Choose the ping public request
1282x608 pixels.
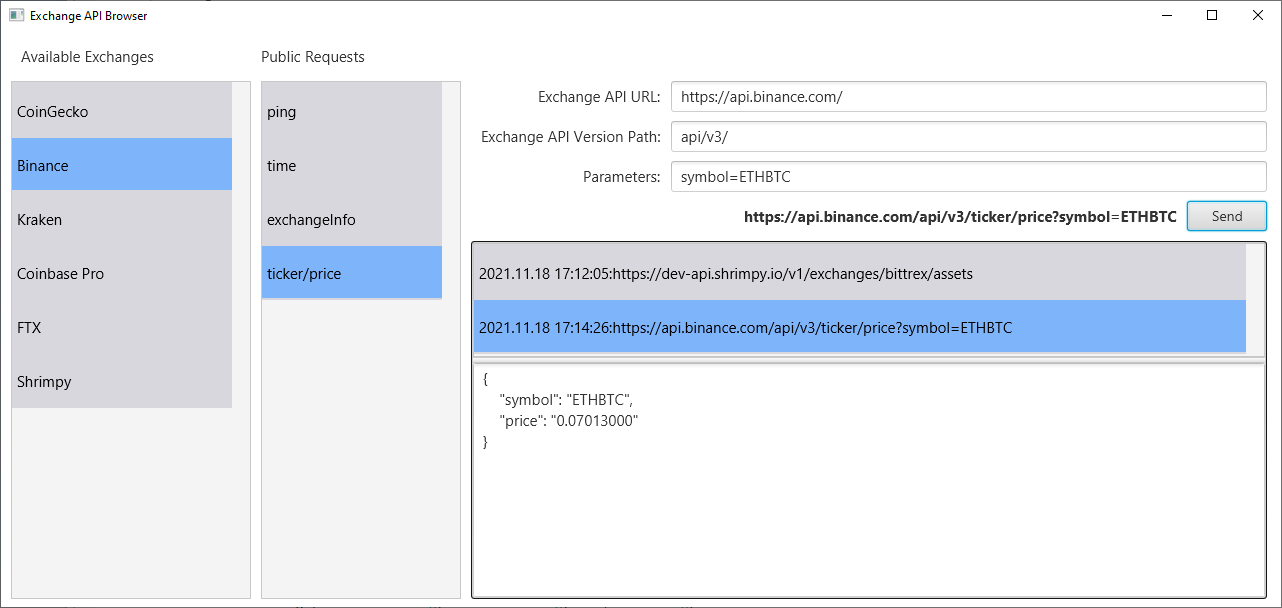point(351,112)
